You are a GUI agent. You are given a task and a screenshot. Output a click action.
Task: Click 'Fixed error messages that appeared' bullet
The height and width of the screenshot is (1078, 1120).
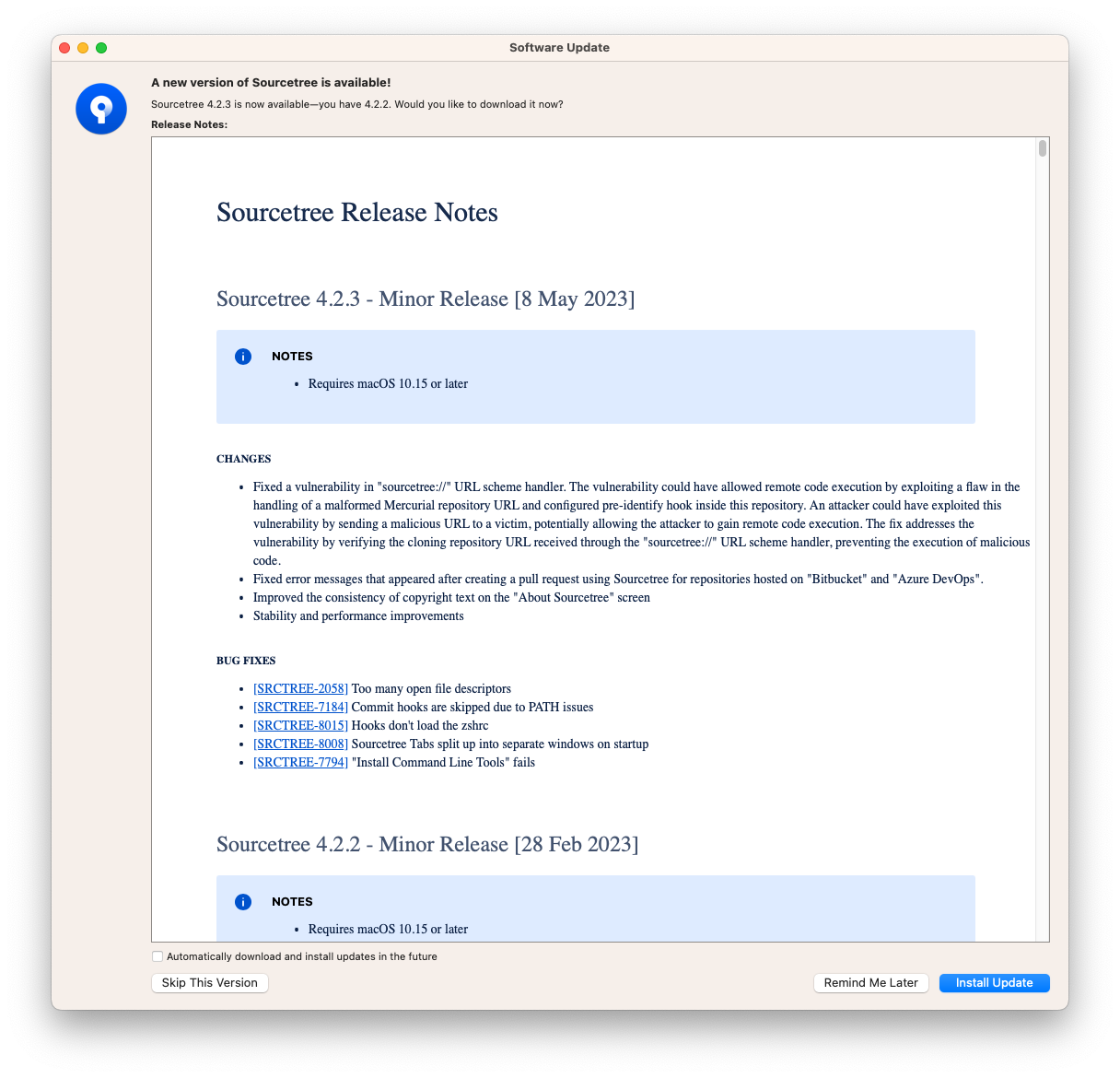(618, 579)
